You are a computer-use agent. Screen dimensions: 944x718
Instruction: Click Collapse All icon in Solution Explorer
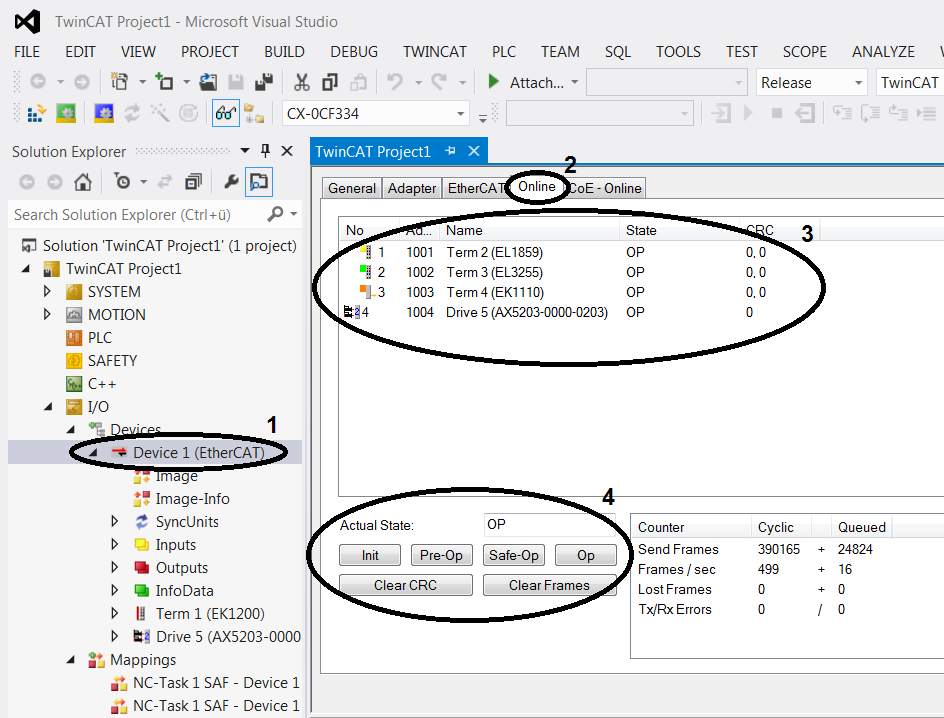pos(193,181)
